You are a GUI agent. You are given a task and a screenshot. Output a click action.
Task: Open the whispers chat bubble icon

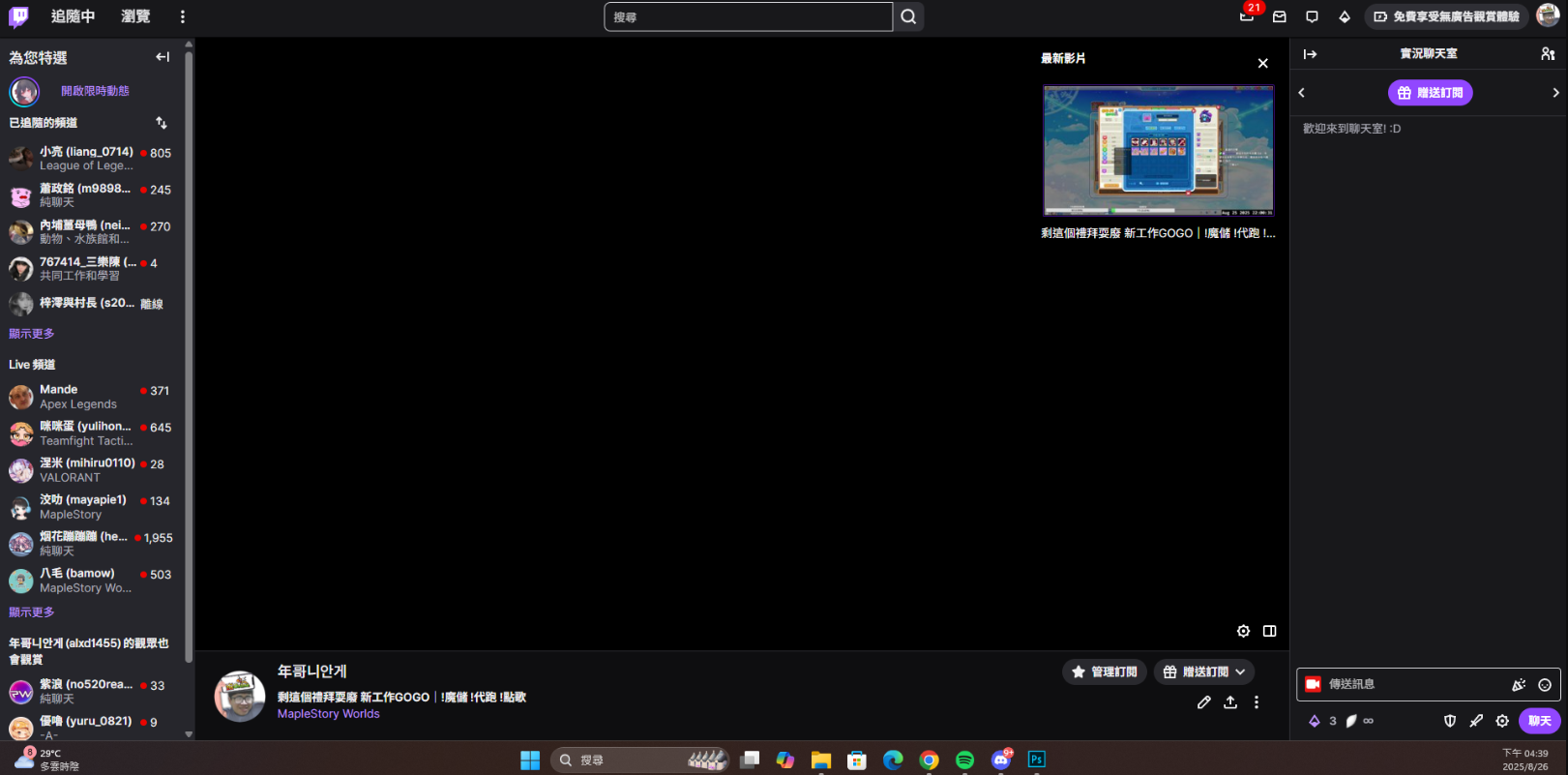(1312, 16)
